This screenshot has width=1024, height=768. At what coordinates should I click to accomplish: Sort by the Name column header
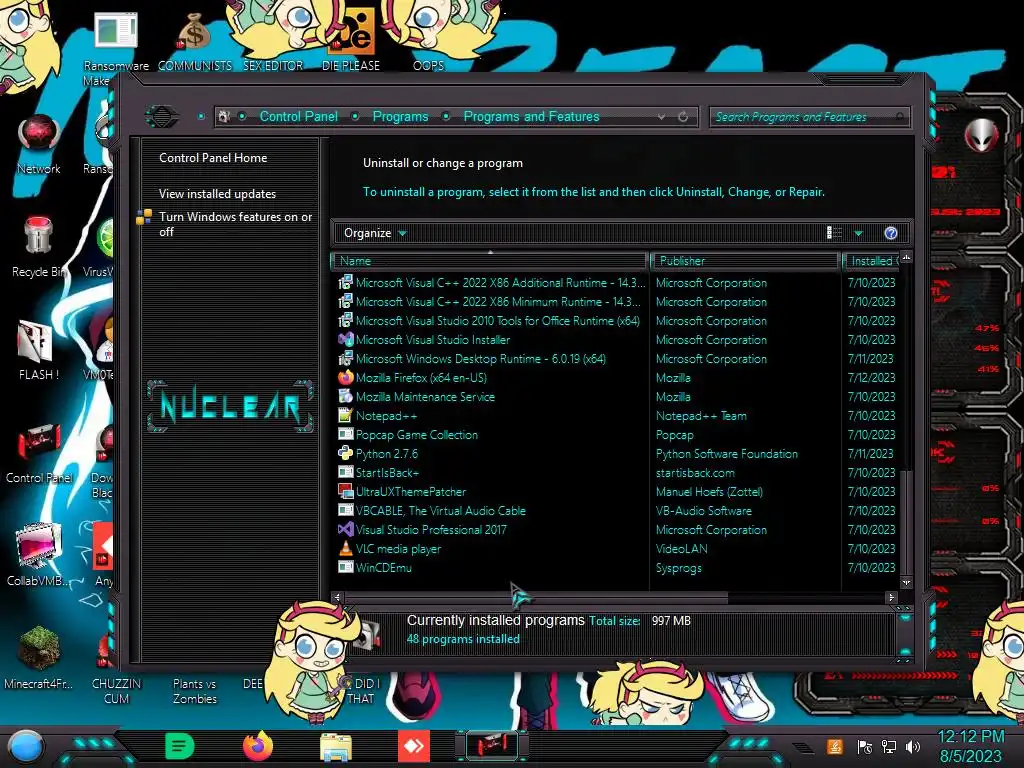tap(489, 261)
